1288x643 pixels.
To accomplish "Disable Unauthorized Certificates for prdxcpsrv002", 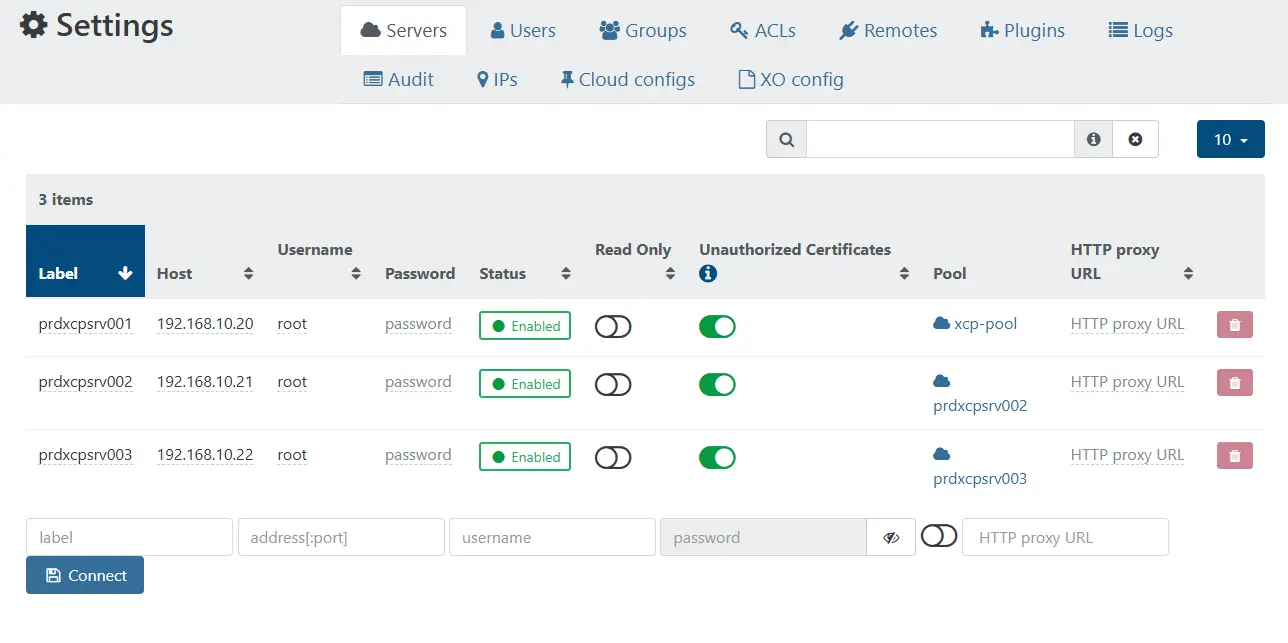I will click(x=717, y=384).
